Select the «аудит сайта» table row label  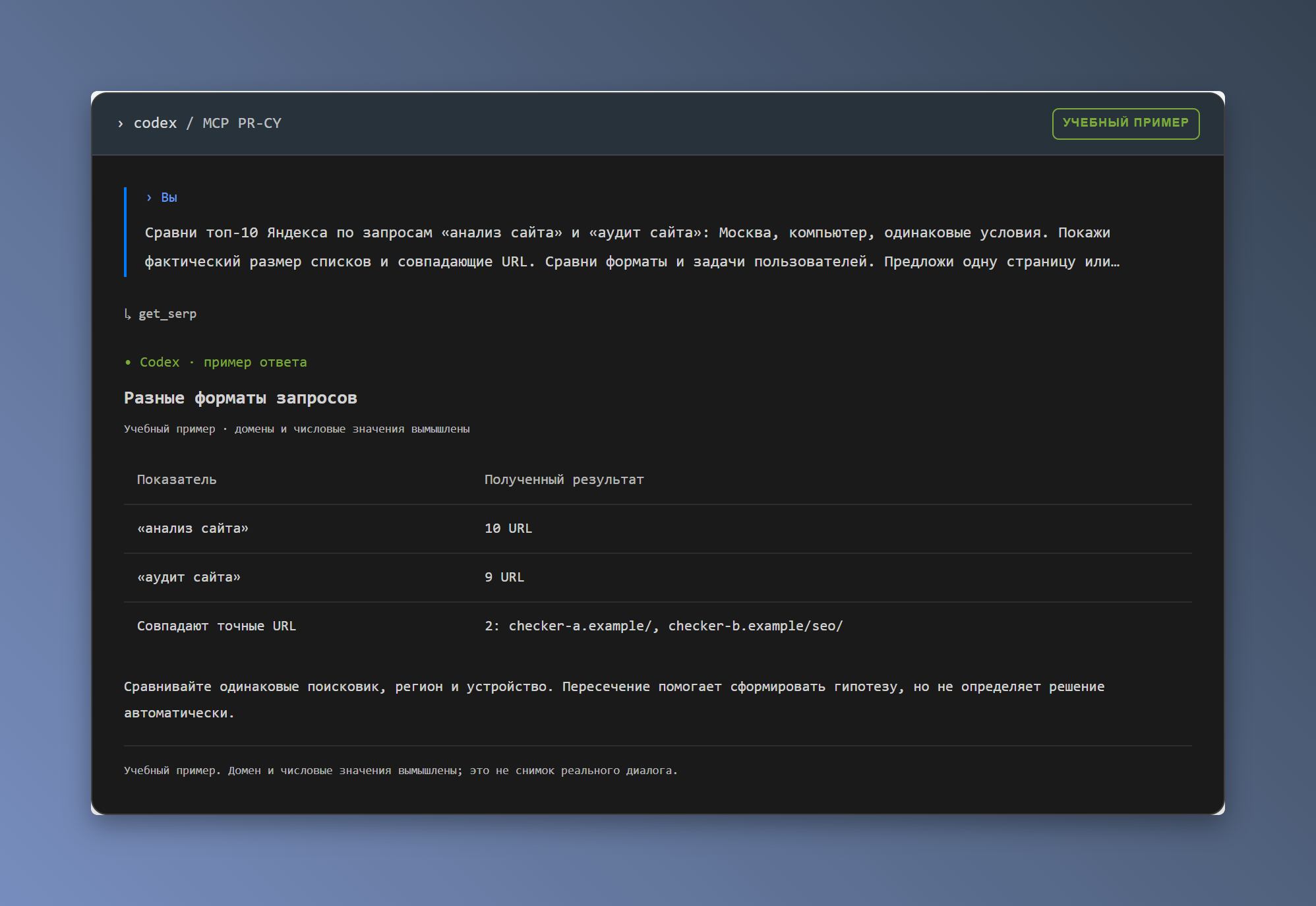(189, 577)
